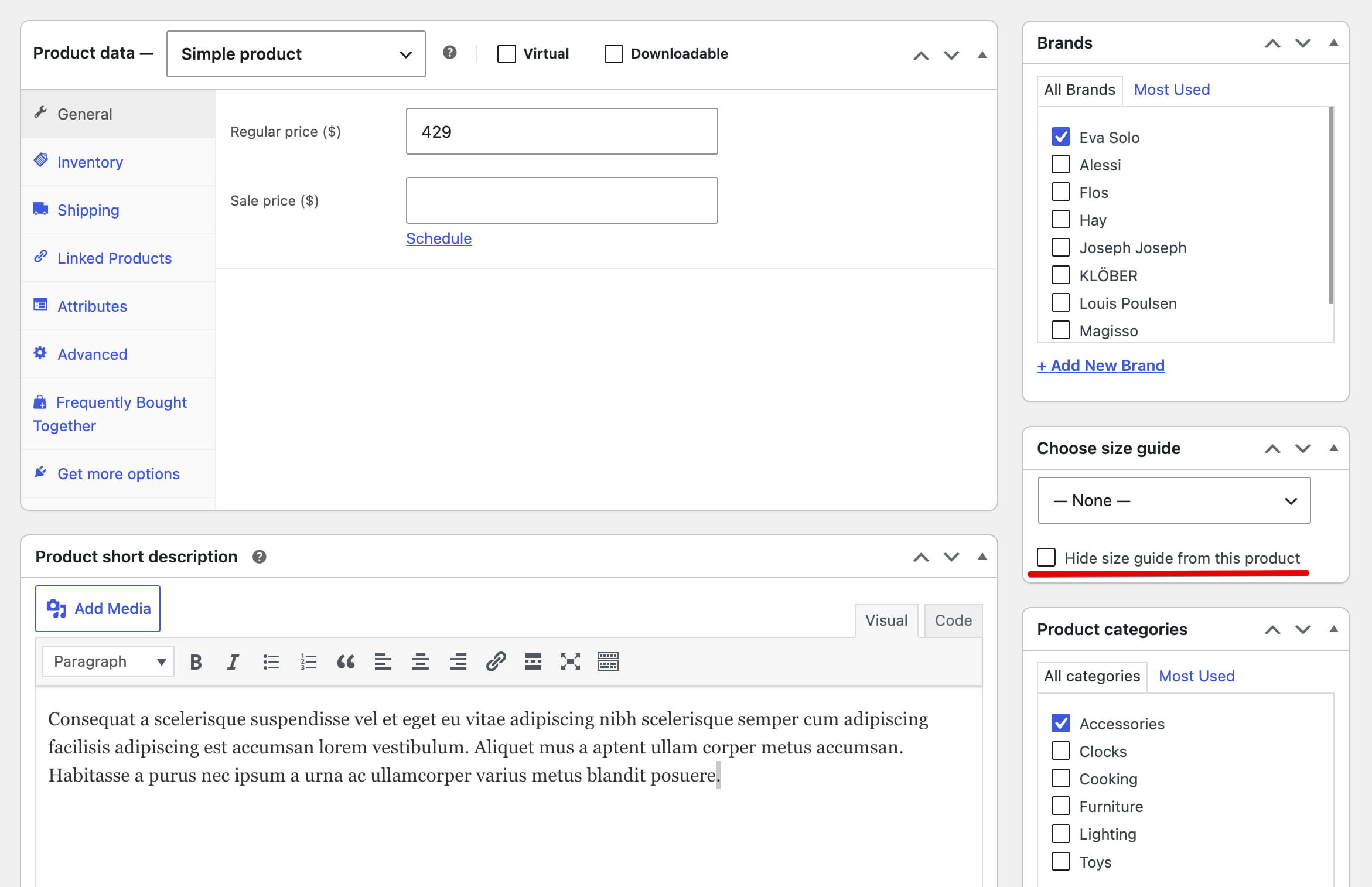Image resolution: width=1372 pixels, height=887 pixels.
Task: Apply blockquote formatting
Action: [x=346, y=662]
